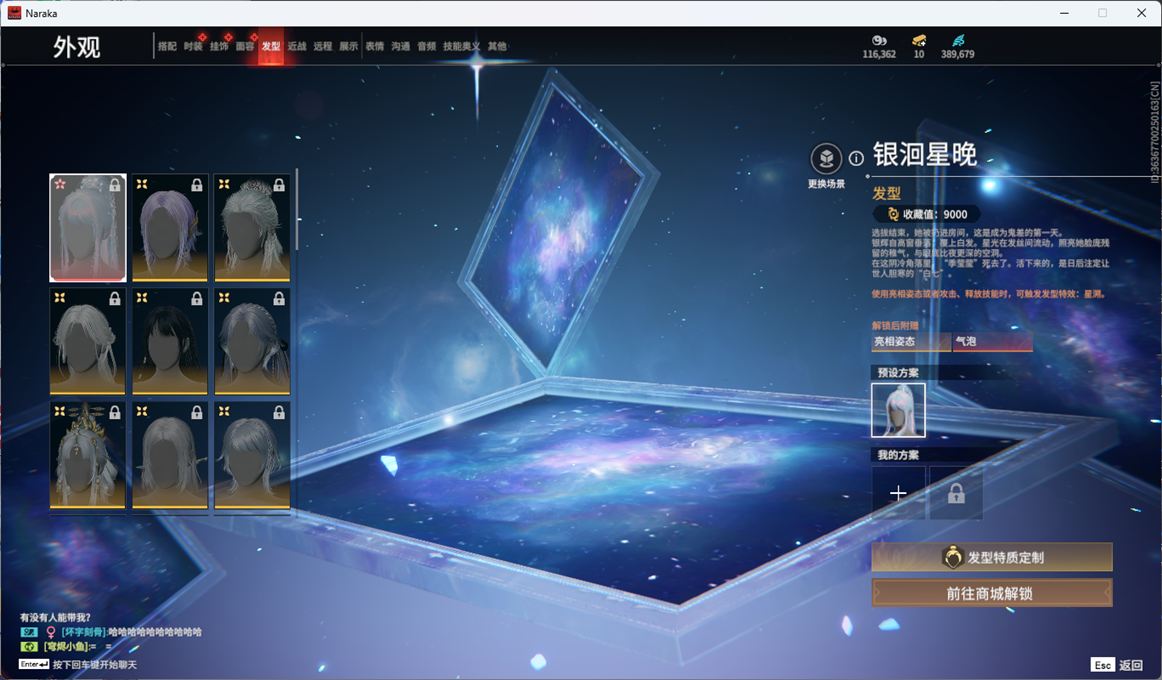Click the blue chat channel badge
This screenshot has height=680, width=1162.
click(x=29, y=632)
